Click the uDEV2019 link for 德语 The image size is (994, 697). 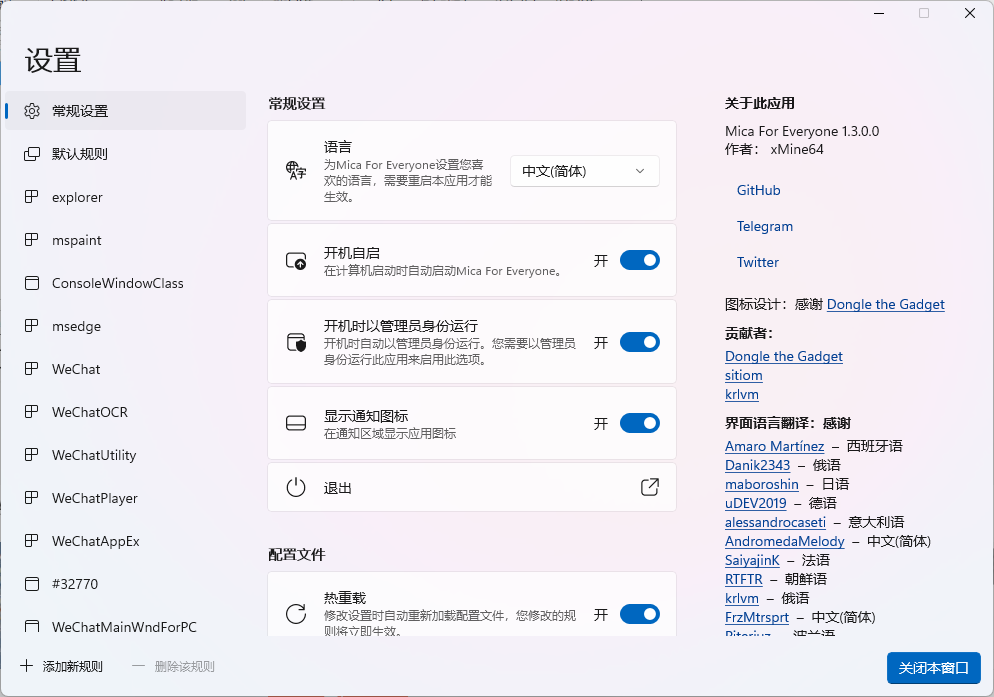756,504
